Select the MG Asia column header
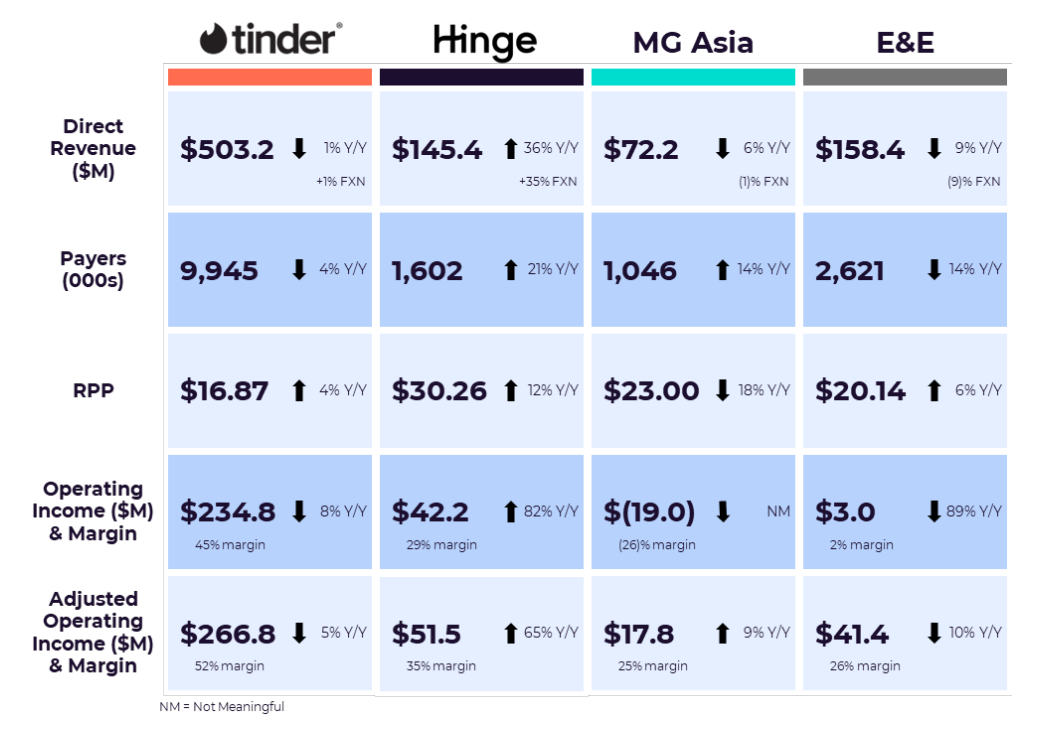1055x737 pixels. coord(693,42)
